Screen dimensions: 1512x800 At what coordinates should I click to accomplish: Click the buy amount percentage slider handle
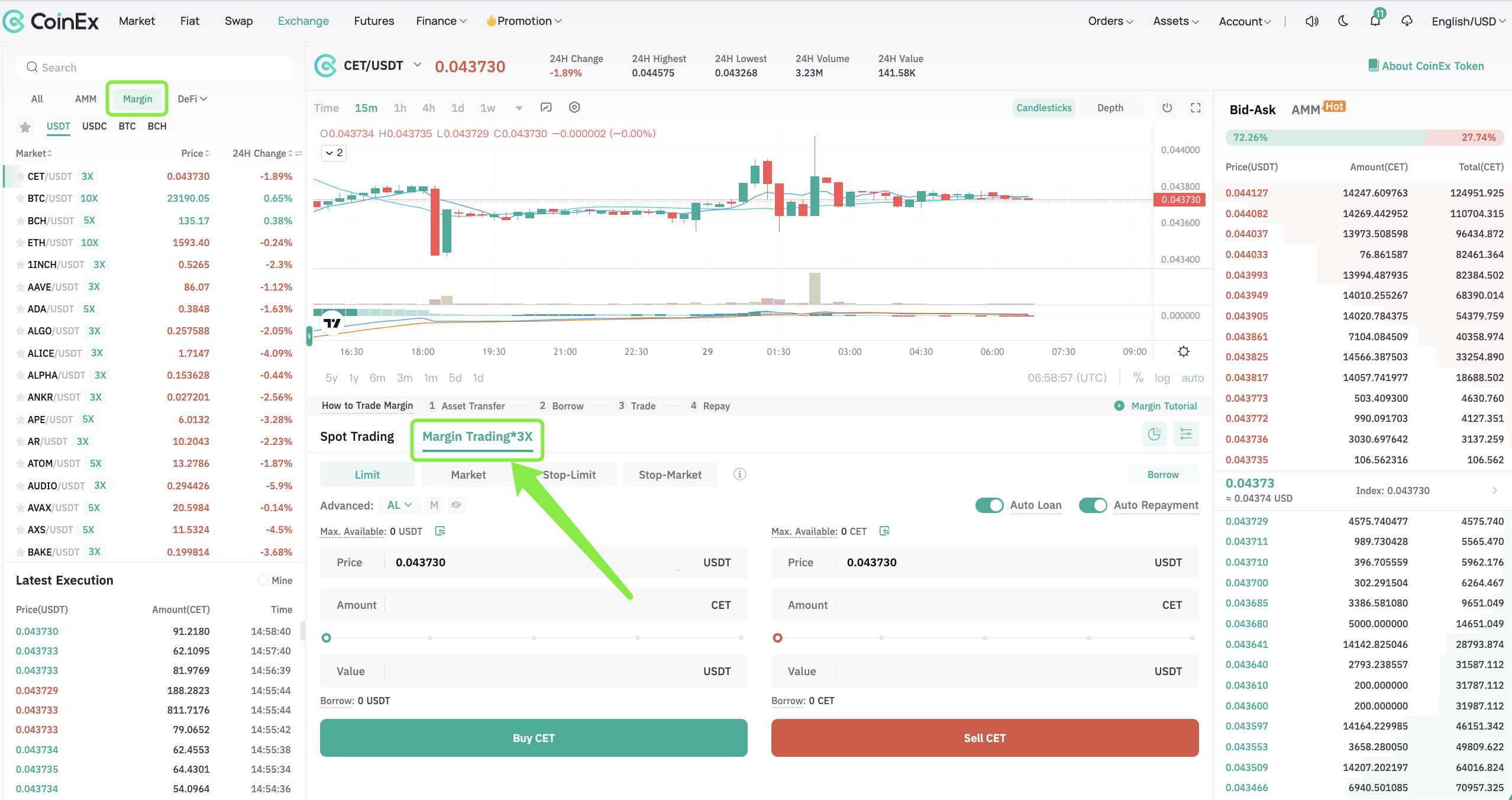click(x=327, y=638)
